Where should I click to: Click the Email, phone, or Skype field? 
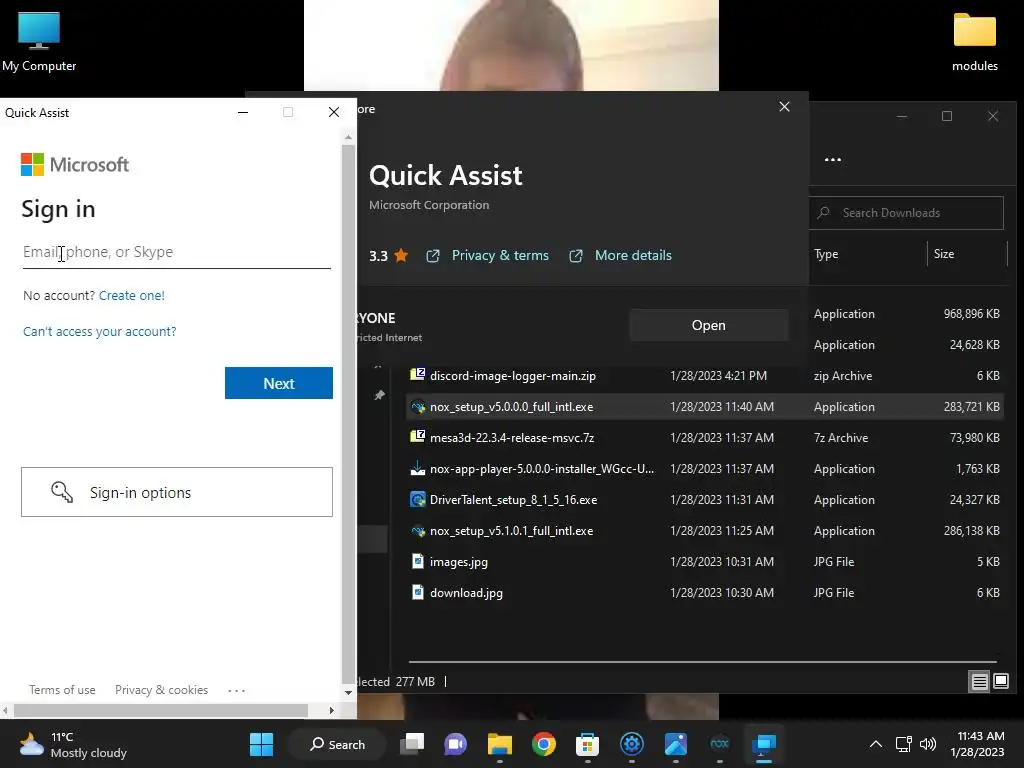176,252
